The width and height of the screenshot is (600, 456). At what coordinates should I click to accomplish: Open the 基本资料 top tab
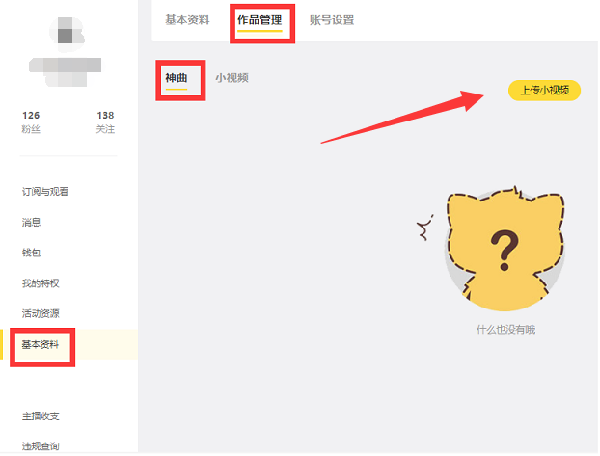(187, 20)
